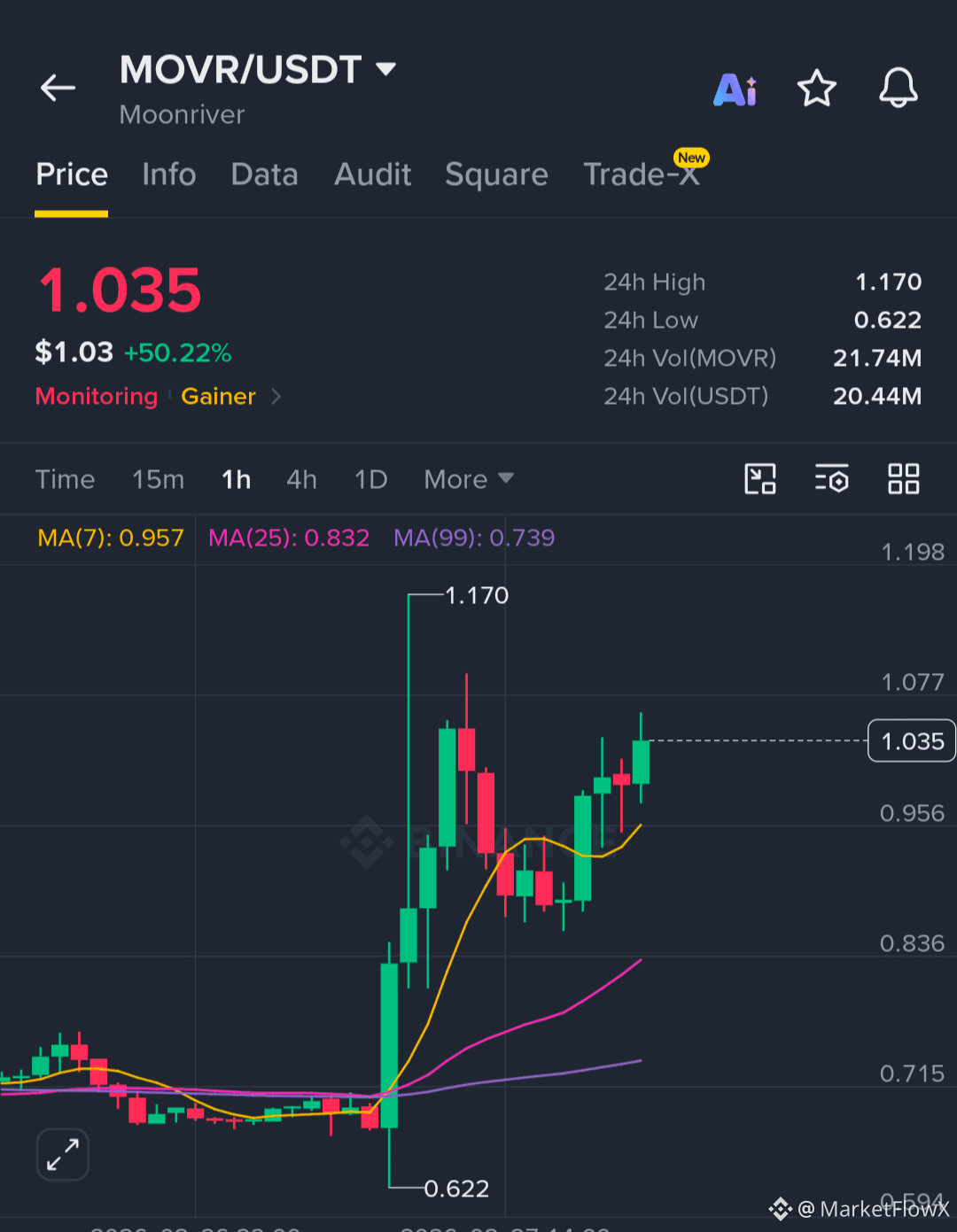This screenshot has width=957, height=1232.
Task: Open the Trade-X tab
Action: pyautogui.click(x=642, y=174)
